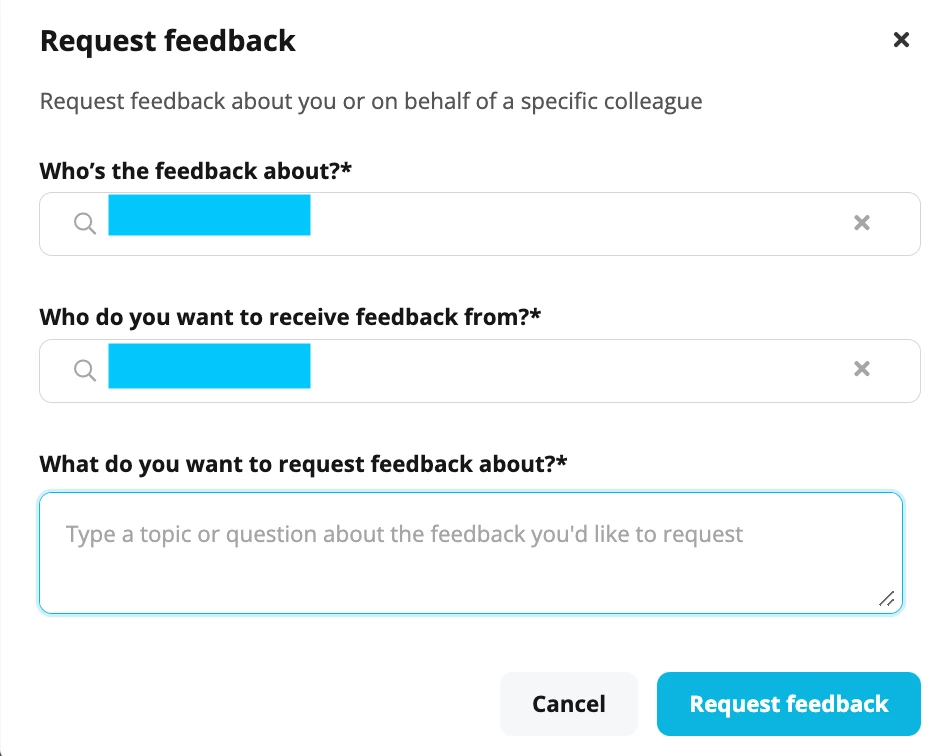950x756 pixels.
Task: Click search icon in 'Who's the feedback about' field
Action: click(85, 223)
